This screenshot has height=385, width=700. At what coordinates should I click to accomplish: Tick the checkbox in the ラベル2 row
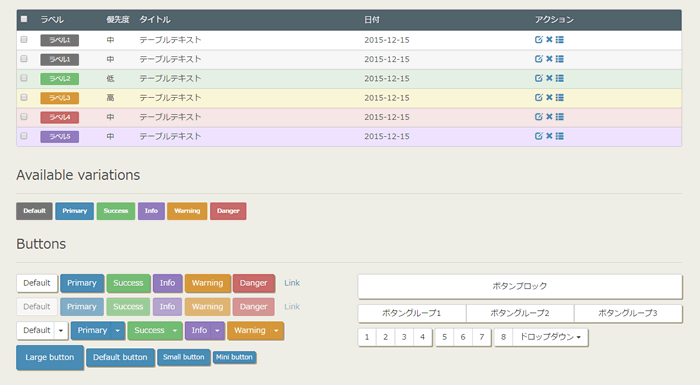tap(24, 78)
